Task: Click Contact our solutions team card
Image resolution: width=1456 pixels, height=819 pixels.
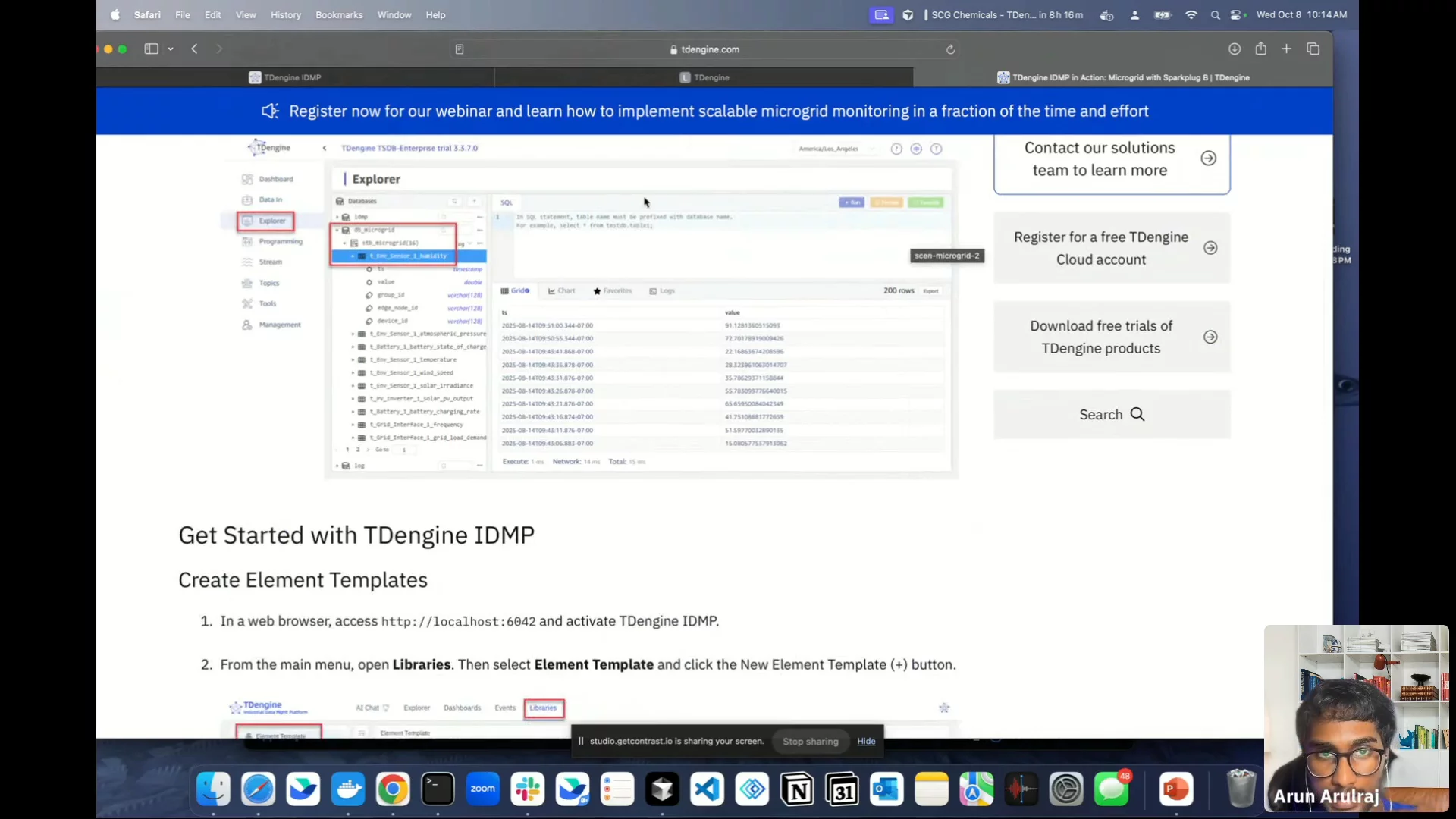Action: 1111,159
